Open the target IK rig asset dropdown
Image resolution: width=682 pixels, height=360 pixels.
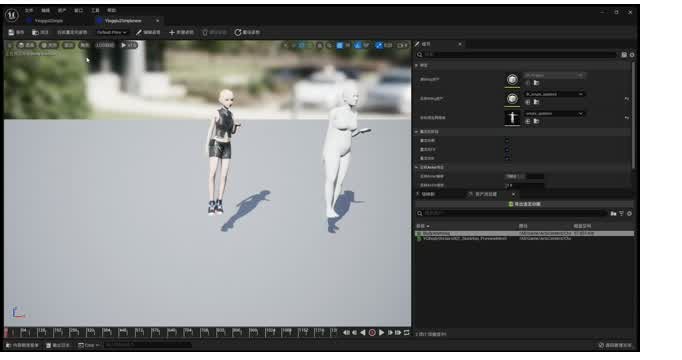pos(554,94)
